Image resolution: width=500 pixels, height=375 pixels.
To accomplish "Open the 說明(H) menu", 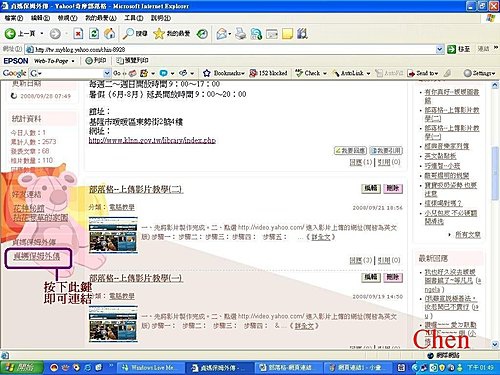I will [x=161, y=18].
